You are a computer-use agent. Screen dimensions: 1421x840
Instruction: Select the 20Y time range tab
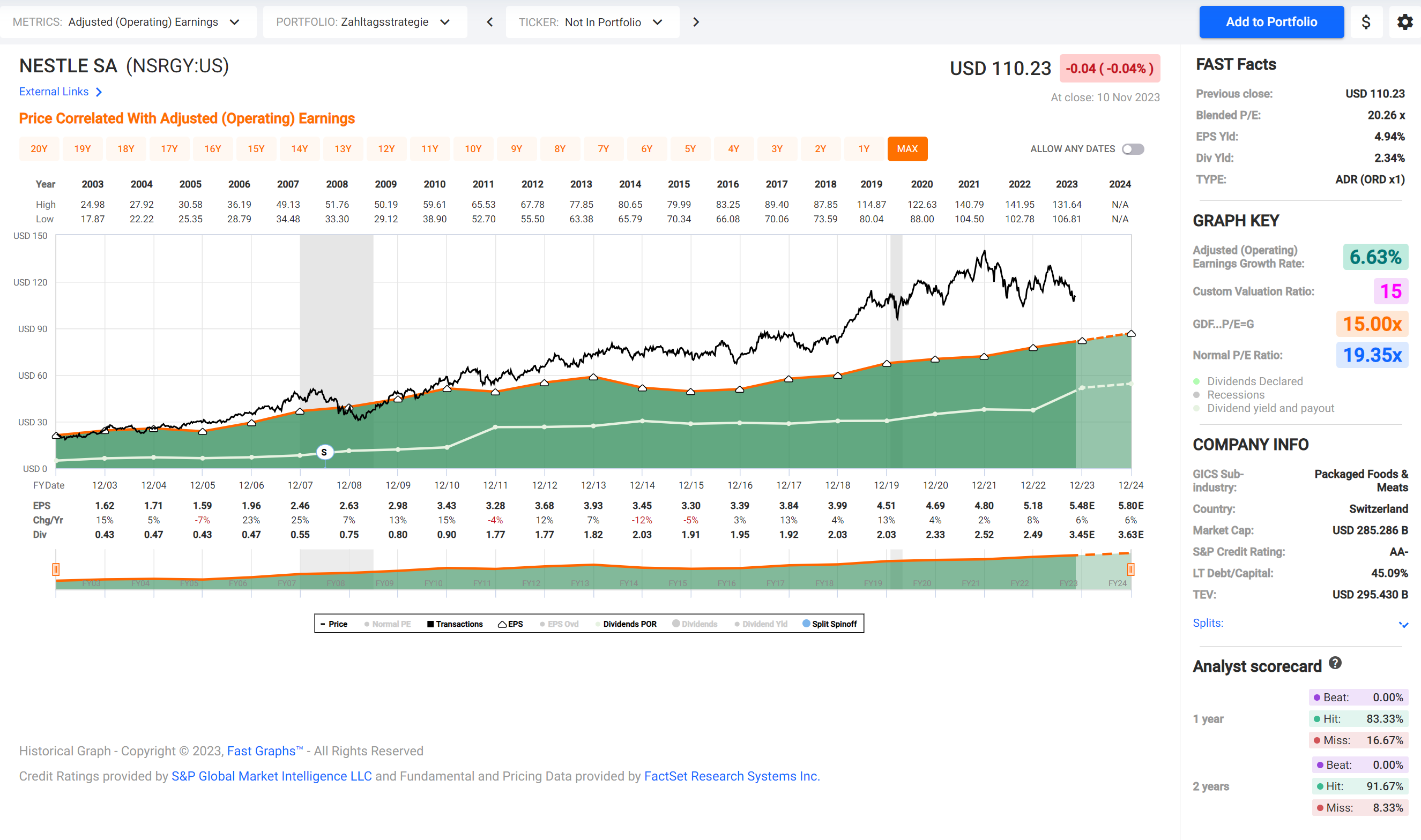coord(39,149)
